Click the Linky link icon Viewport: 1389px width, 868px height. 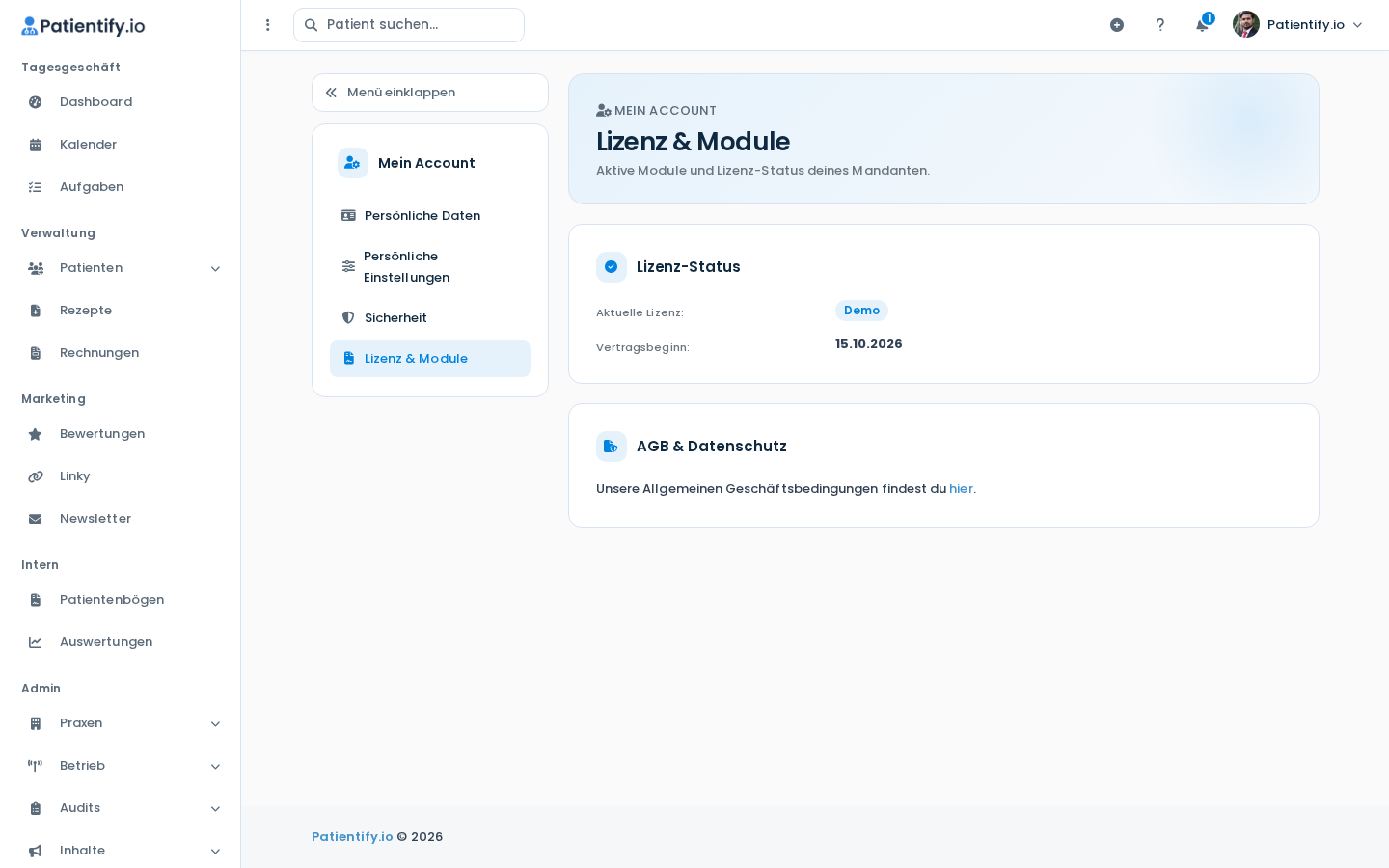(36, 476)
